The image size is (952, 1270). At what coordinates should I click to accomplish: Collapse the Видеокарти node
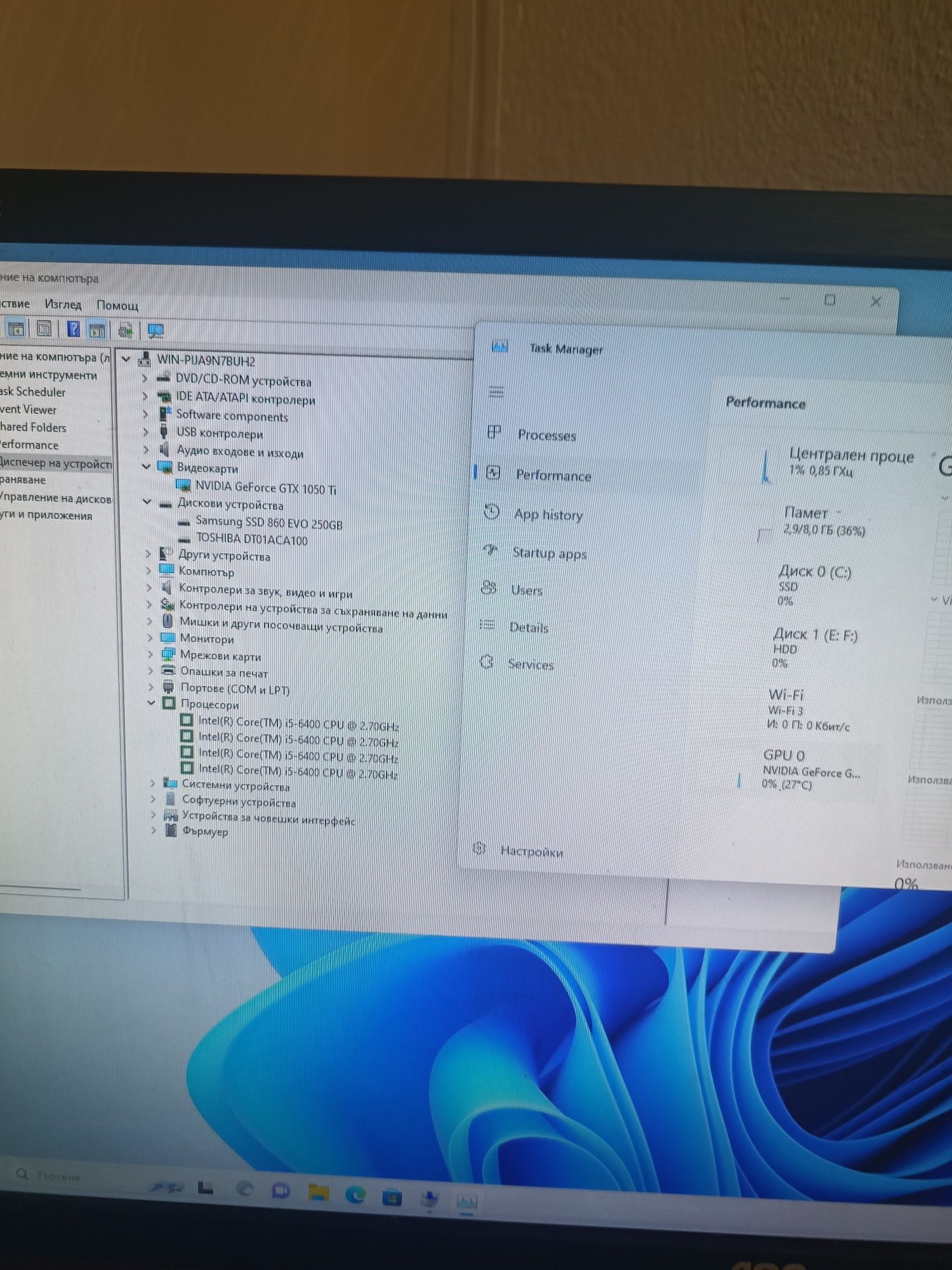pyautogui.click(x=146, y=466)
